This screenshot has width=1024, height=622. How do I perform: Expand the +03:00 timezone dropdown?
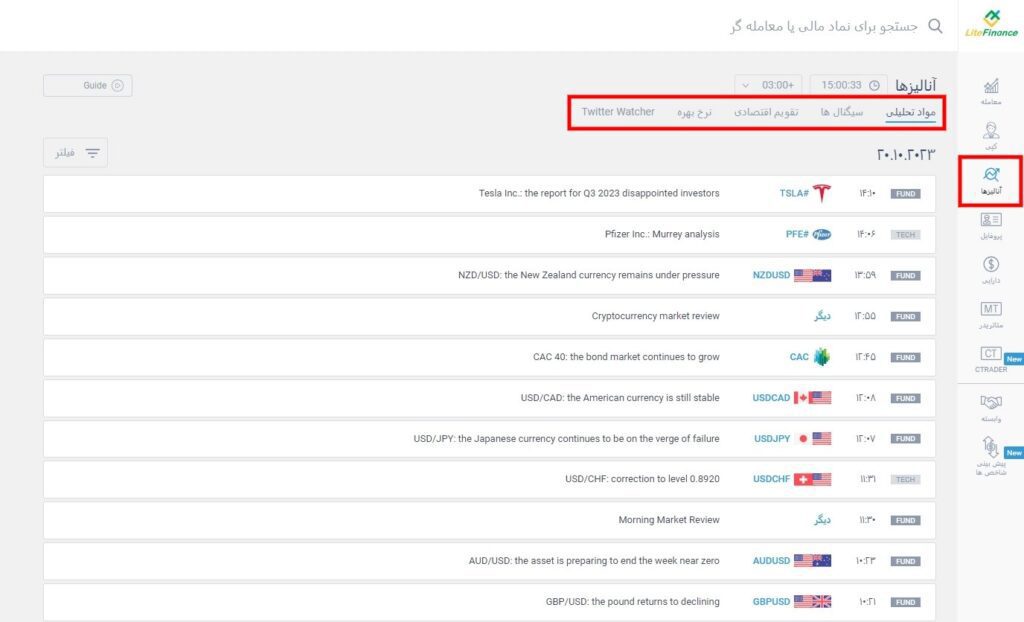(769, 85)
